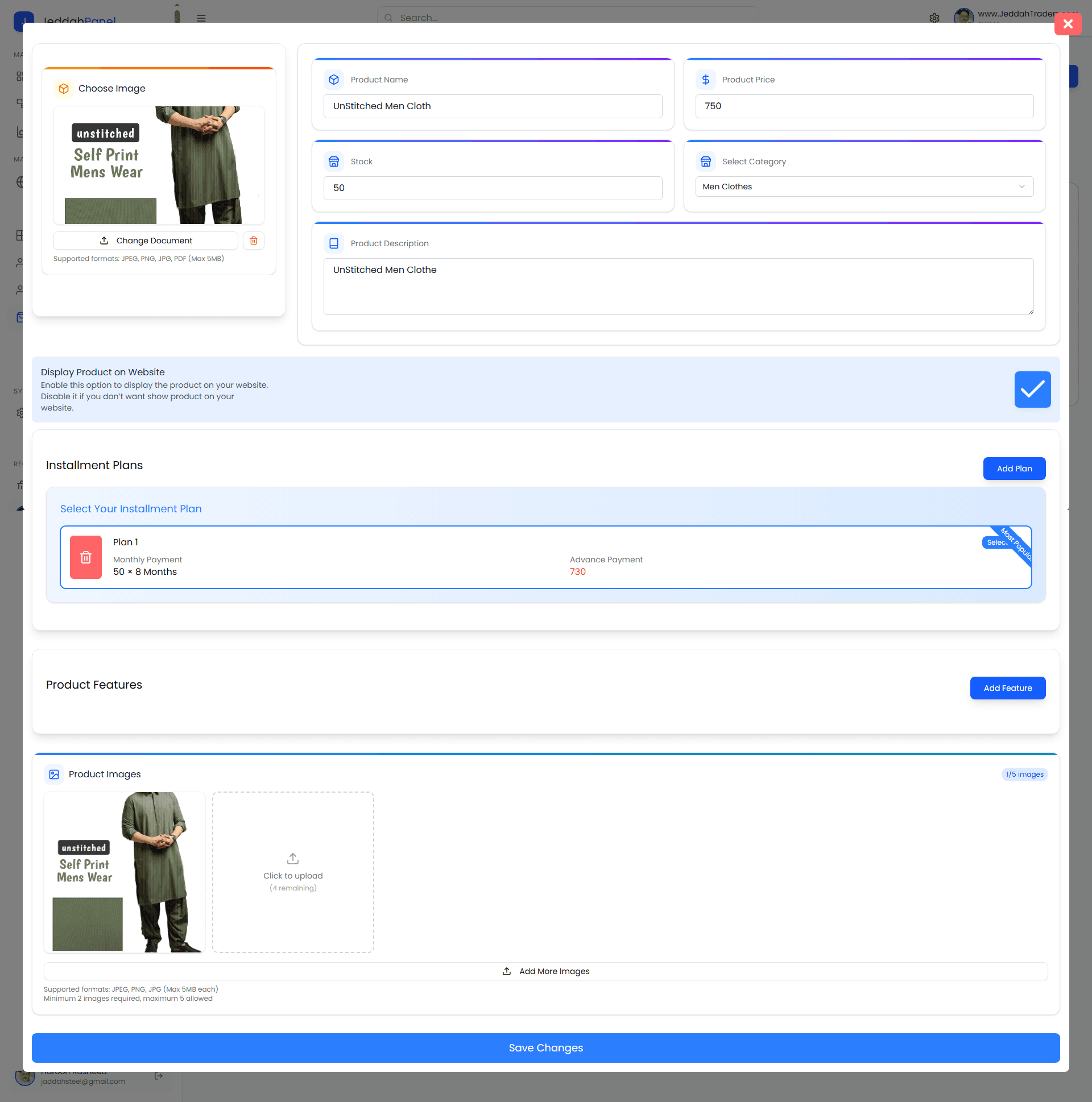Click the Advance Payment value 730
This screenshot has height=1102, width=1092.
click(x=577, y=572)
